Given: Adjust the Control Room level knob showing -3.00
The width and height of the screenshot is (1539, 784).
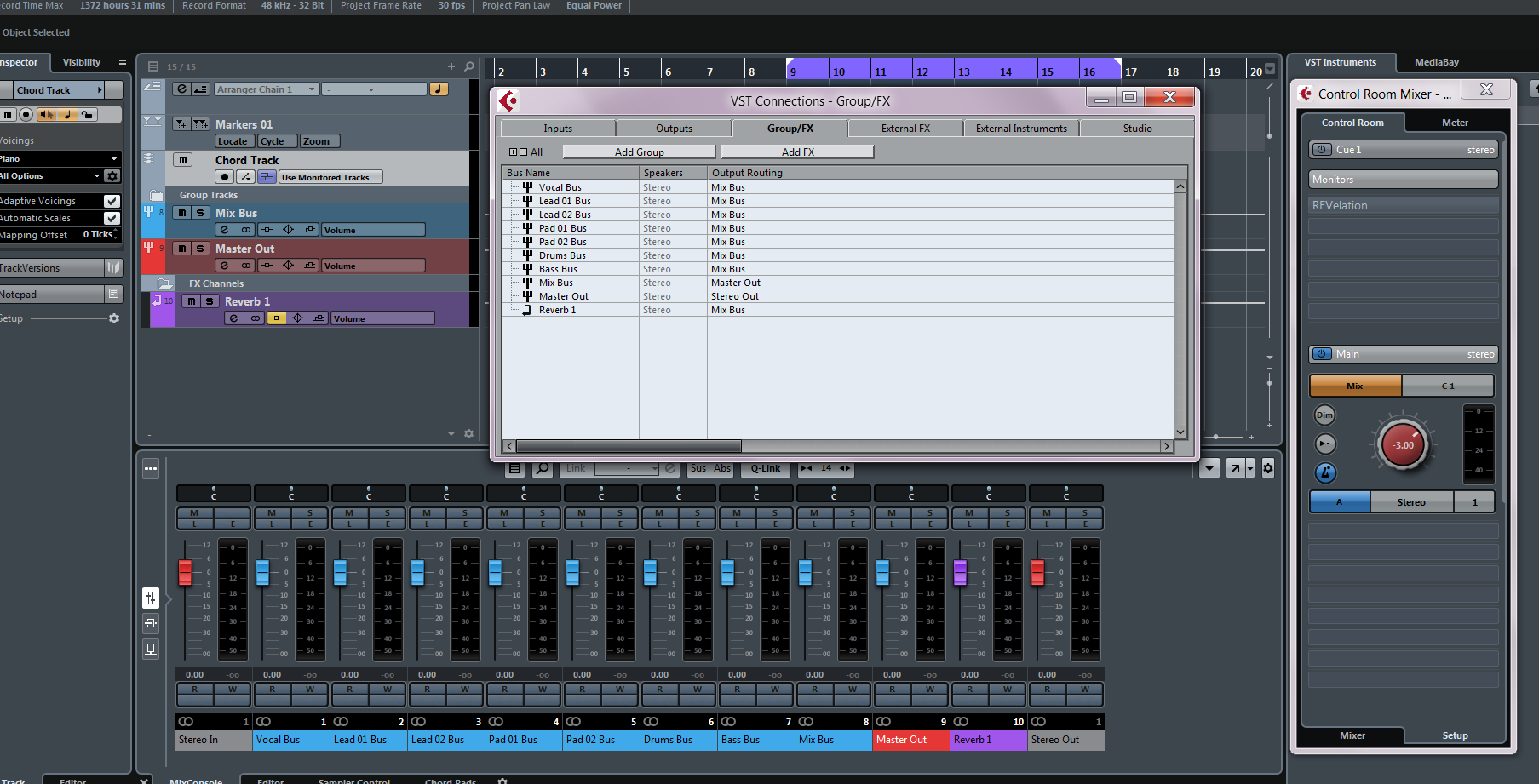Looking at the screenshot, I should [x=1403, y=445].
